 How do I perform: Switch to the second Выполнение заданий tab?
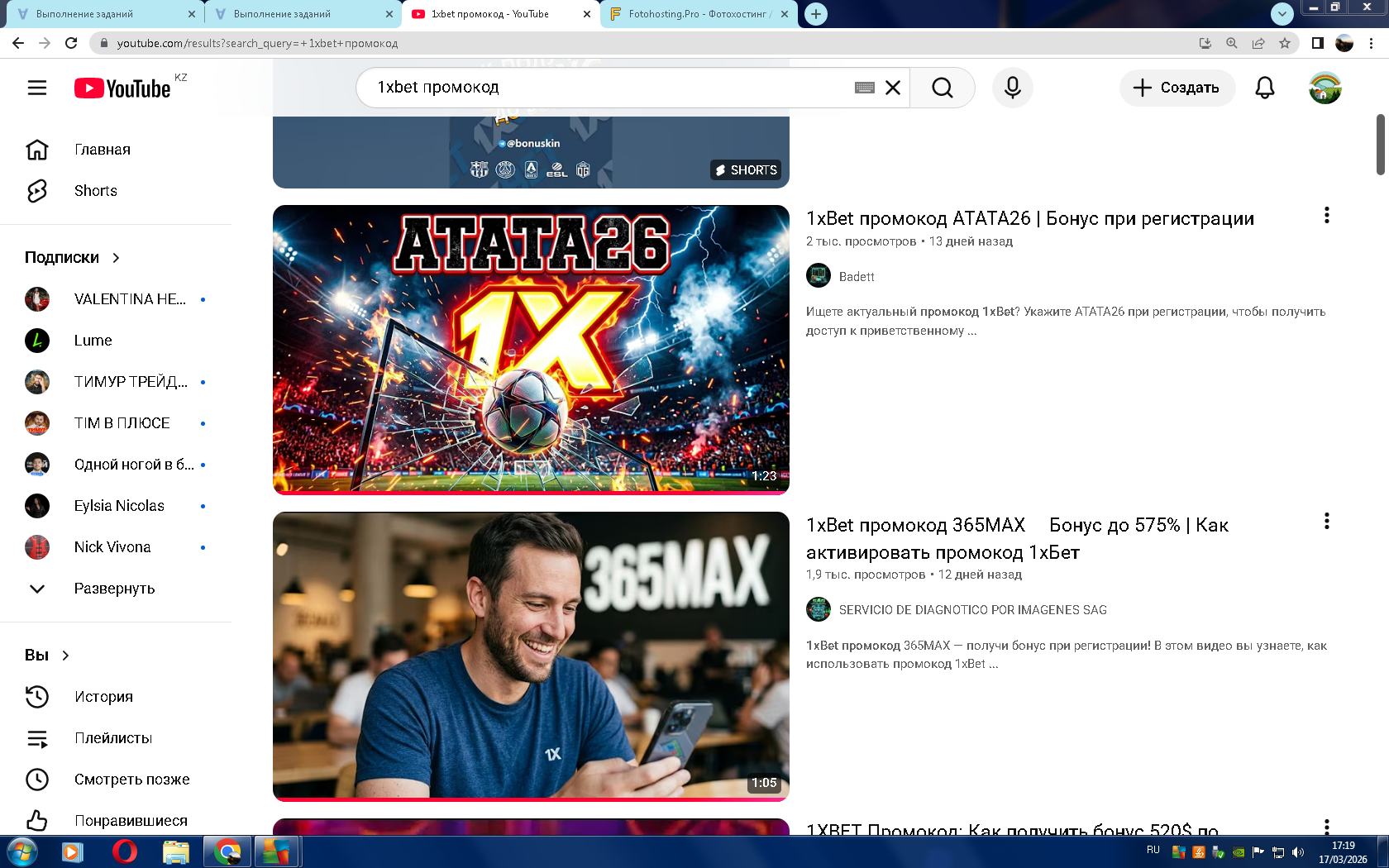(x=303, y=14)
